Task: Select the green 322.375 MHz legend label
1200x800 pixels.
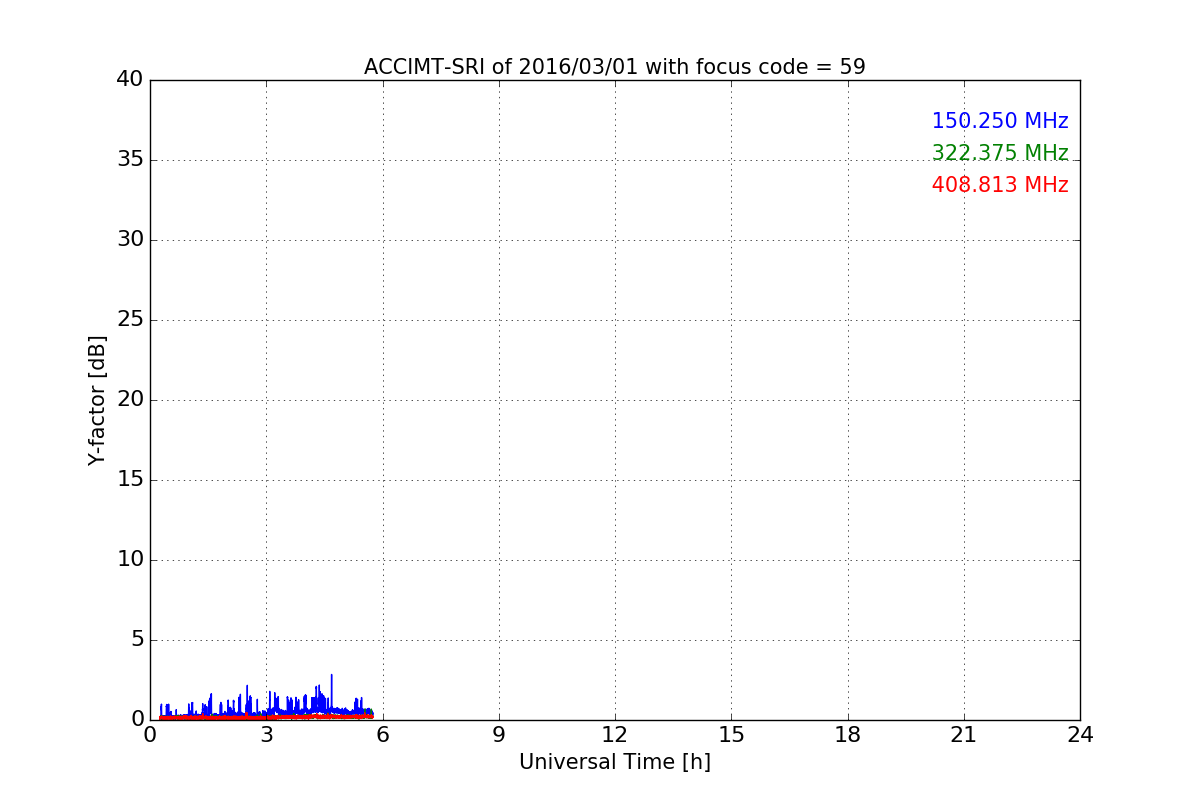Action: [x=1000, y=153]
